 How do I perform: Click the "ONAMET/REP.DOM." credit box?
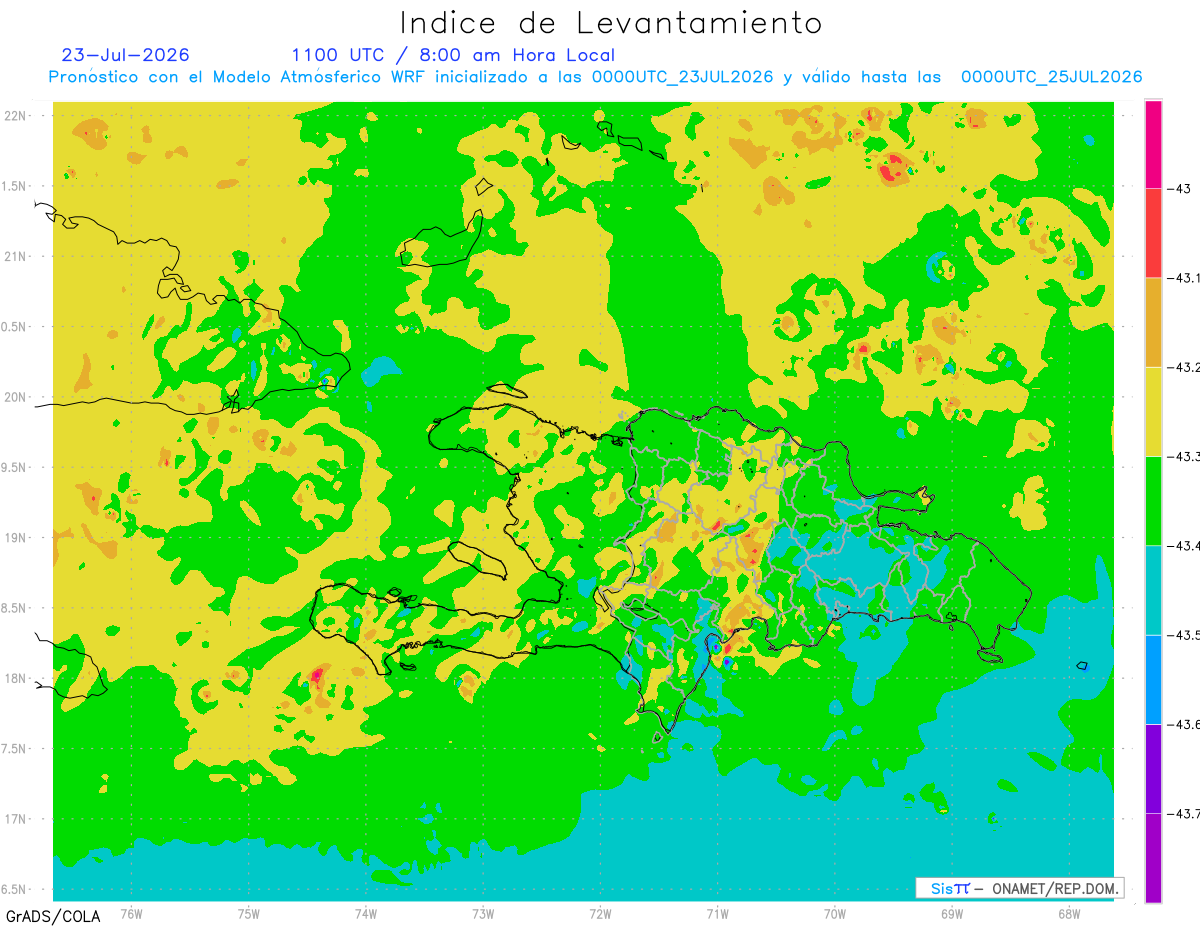[x=1019, y=888]
